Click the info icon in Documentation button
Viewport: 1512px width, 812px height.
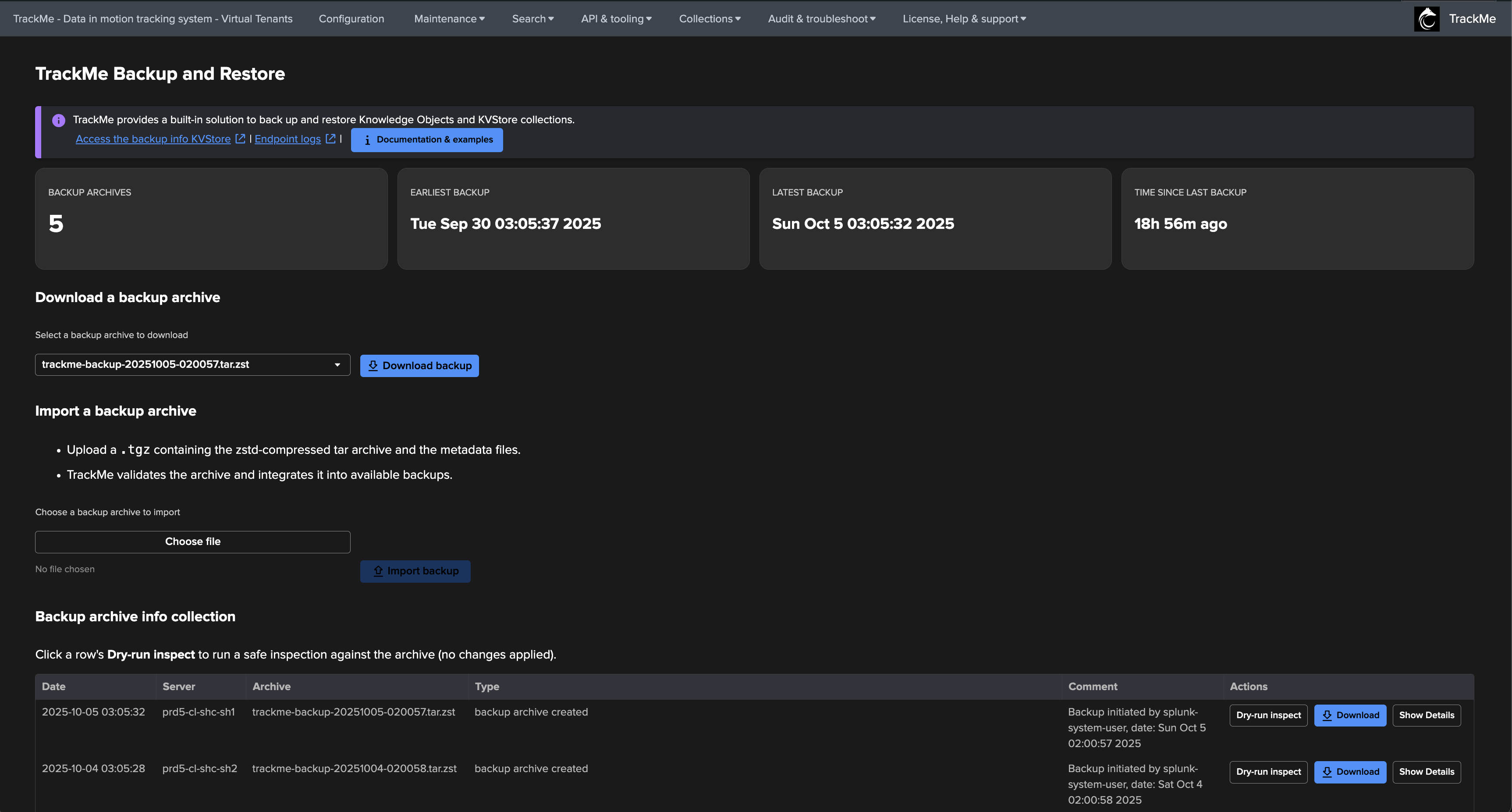367,140
